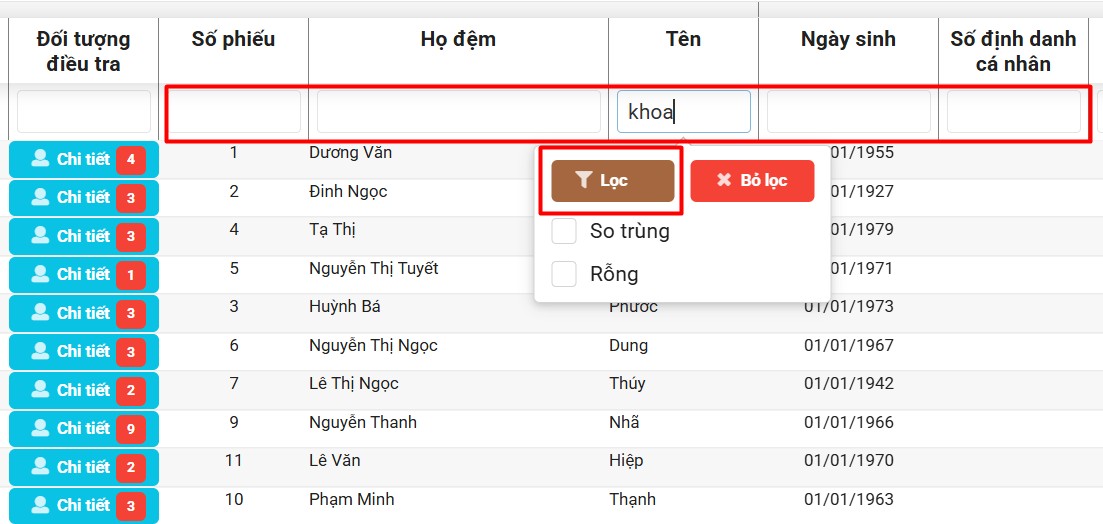The width and height of the screenshot is (1103, 524).
Task: Focus the Số phiếu filter input
Action: click(234, 112)
